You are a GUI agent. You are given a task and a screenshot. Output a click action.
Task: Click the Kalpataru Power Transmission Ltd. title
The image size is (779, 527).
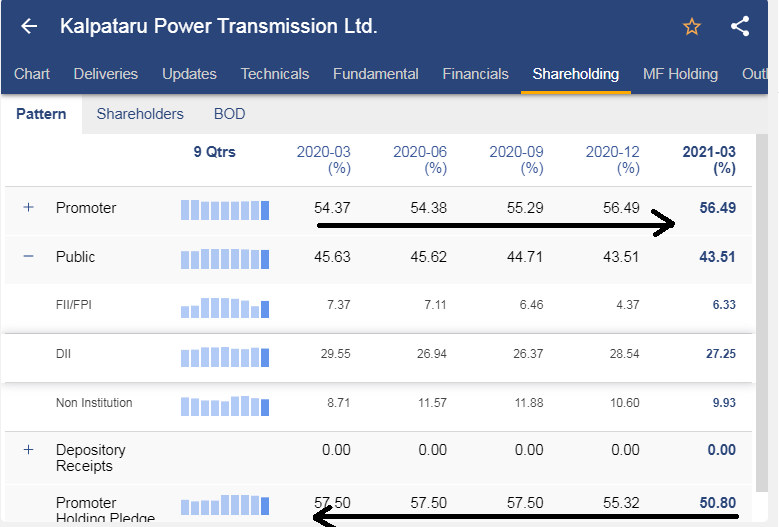click(x=219, y=26)
